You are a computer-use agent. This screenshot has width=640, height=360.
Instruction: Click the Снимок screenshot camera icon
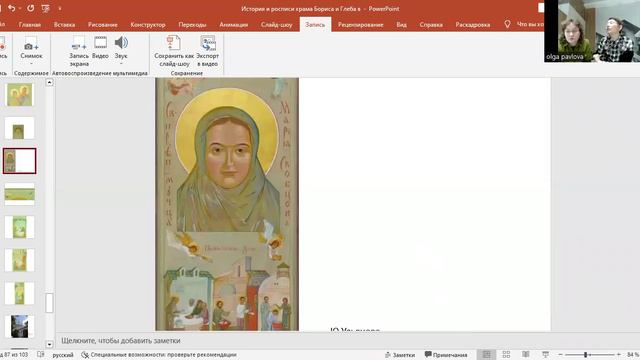[31, 44]
